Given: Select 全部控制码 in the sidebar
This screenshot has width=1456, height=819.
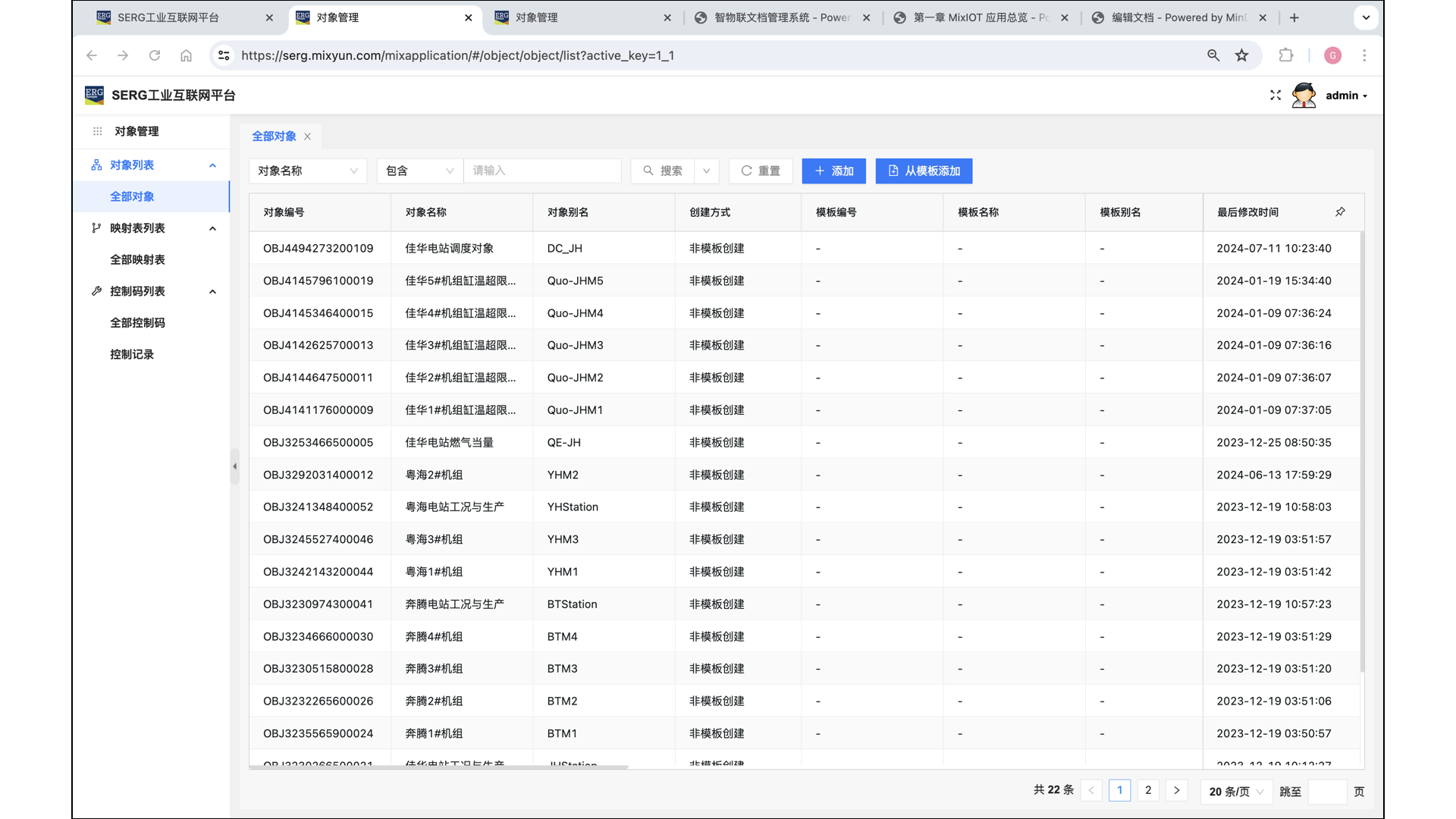Looking at the screenshot, I should 137,322.
